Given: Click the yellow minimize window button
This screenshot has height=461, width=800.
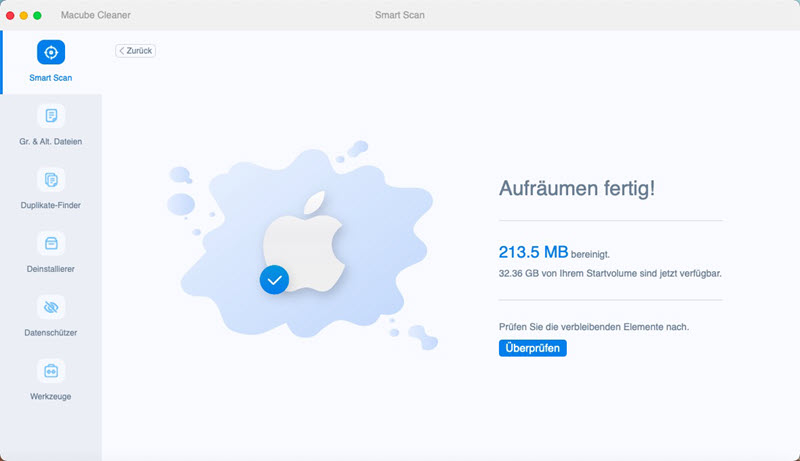Looking at the screenshot, I should (23, 15).
